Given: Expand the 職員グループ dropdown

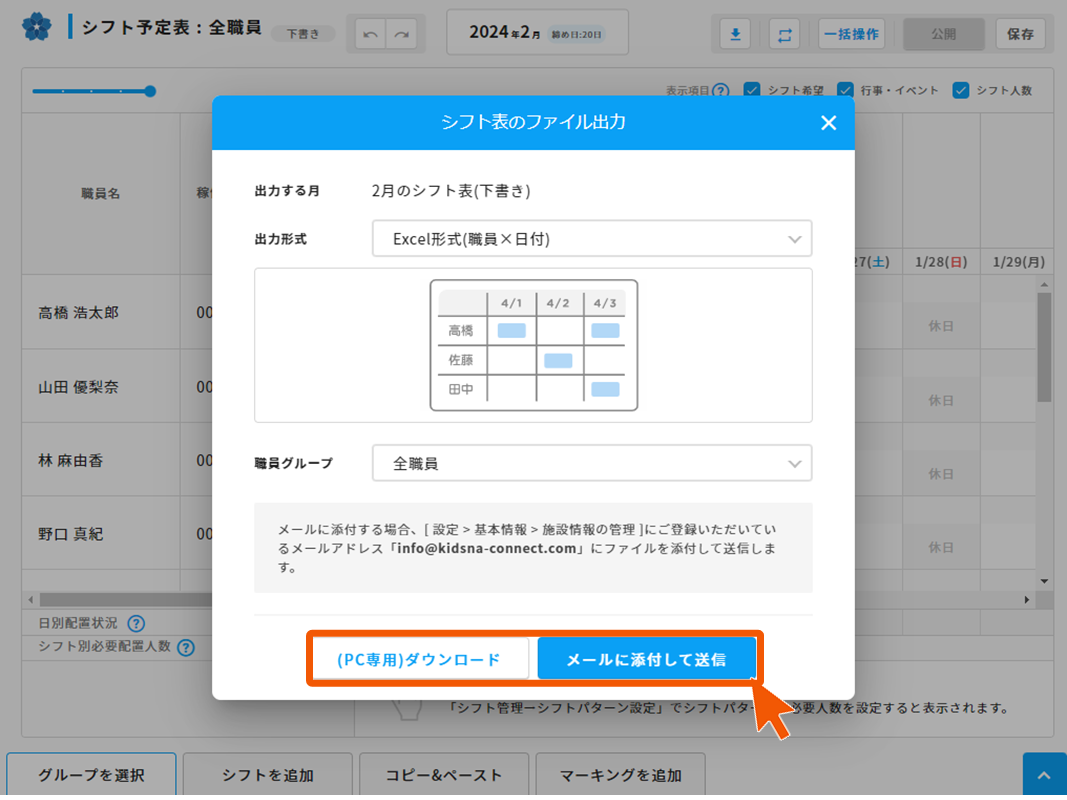Looking at the screenshot, I should coord(591,464).
